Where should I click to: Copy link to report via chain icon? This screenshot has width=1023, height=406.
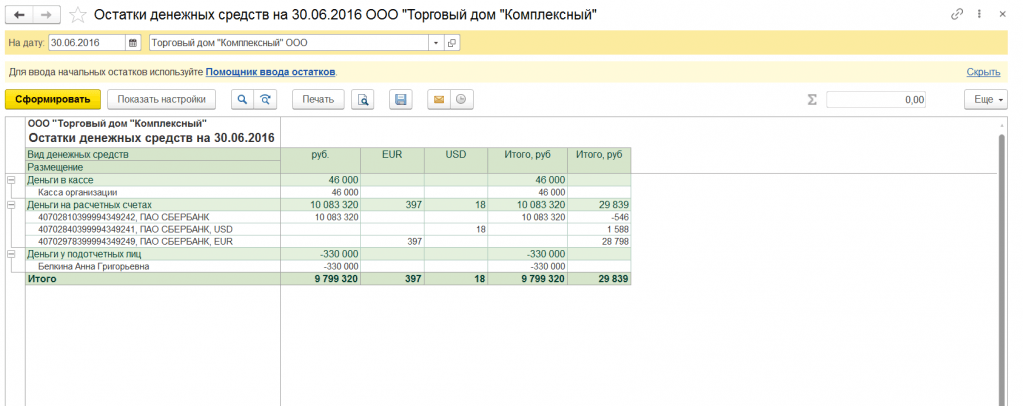pyautogui.click(x=960, y=16)
